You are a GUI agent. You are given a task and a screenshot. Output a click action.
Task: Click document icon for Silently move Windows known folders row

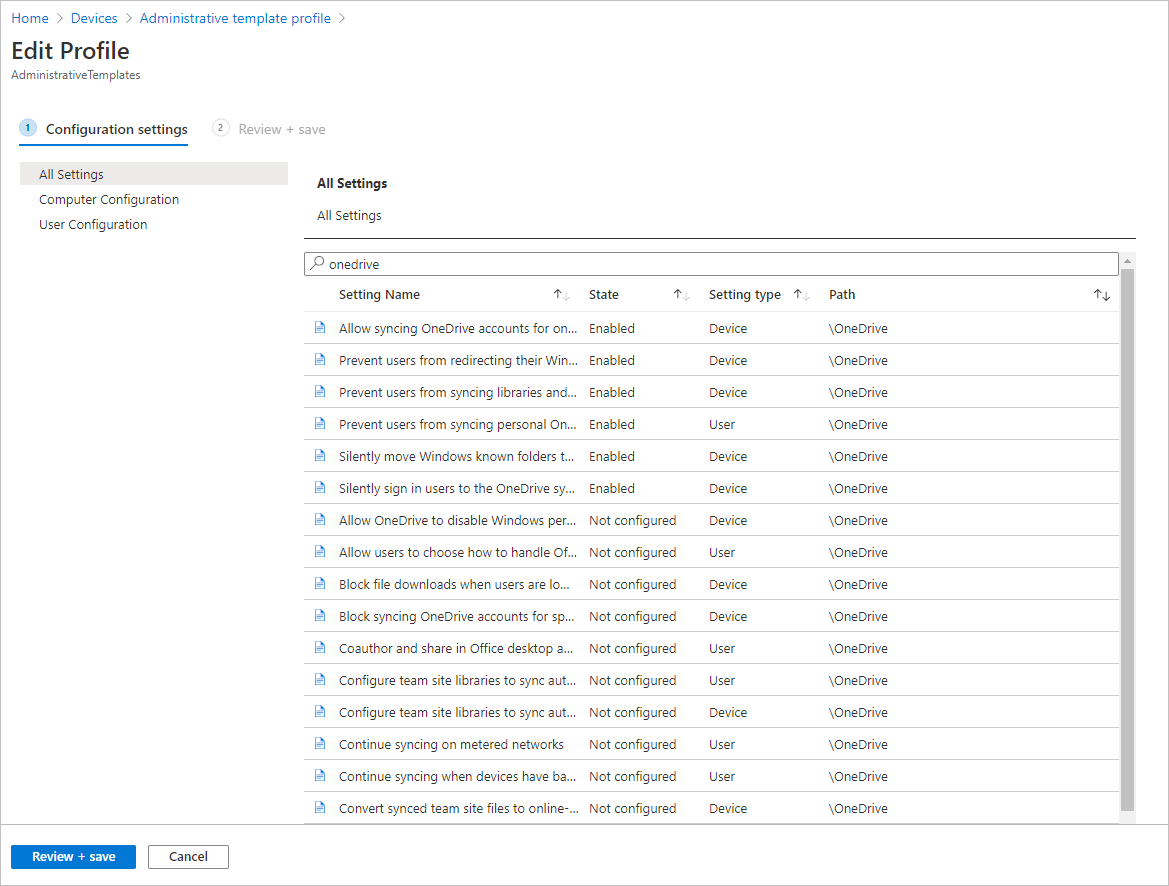click(x=320, y=456)
